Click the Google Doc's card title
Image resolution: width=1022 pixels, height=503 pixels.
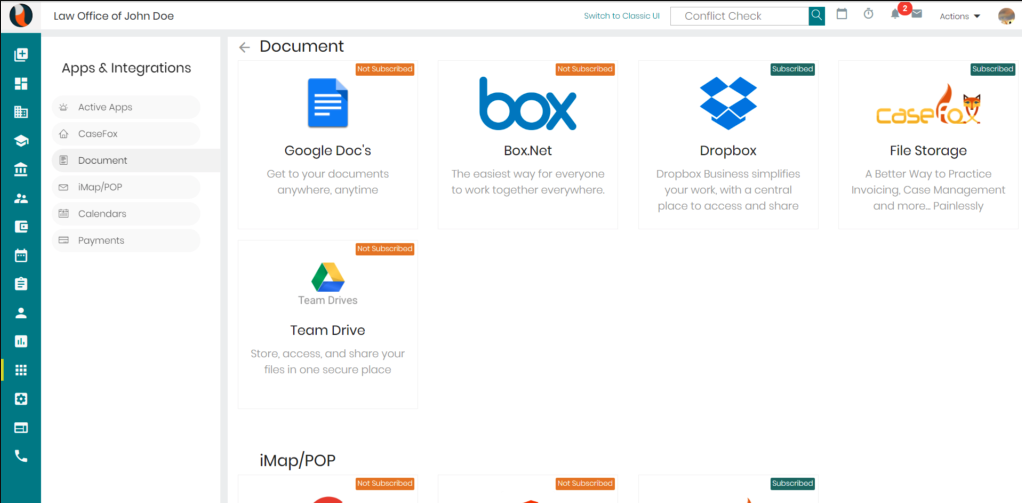(328, 151)
